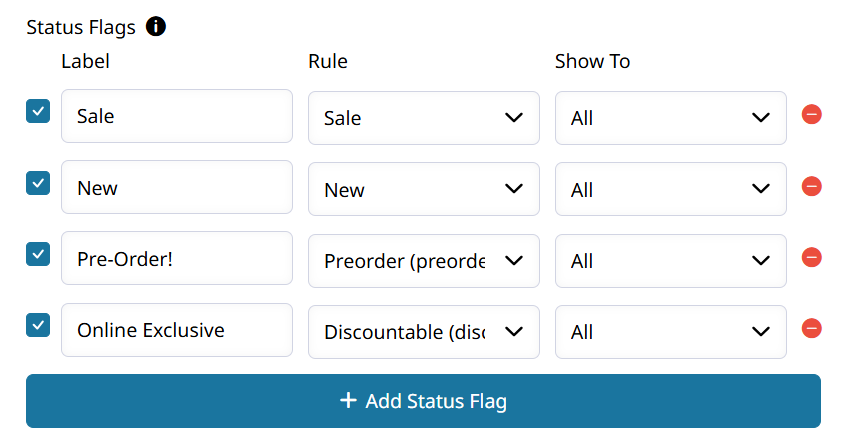Screen dimensions: 863x444
Task: Uncheck the New flag checkbox
Action: click(38, 183)
